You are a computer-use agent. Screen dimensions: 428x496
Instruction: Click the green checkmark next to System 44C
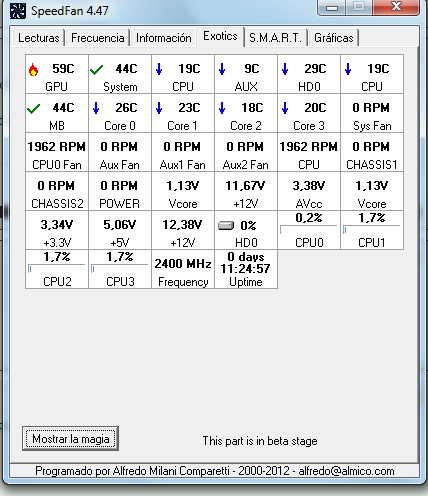click(x=96, y=70)
